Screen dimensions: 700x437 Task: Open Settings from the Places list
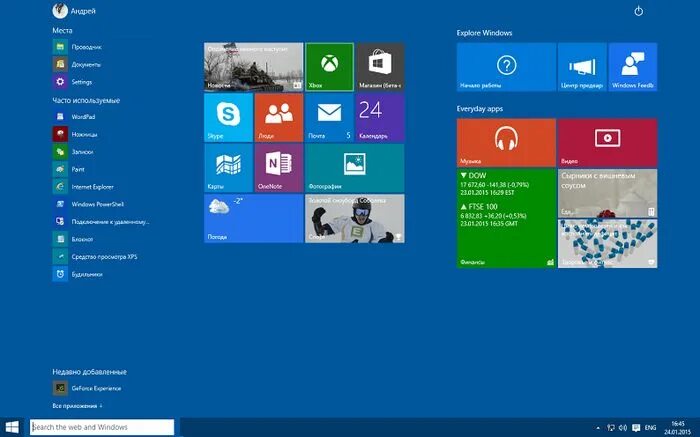click(x=73, y=82)
